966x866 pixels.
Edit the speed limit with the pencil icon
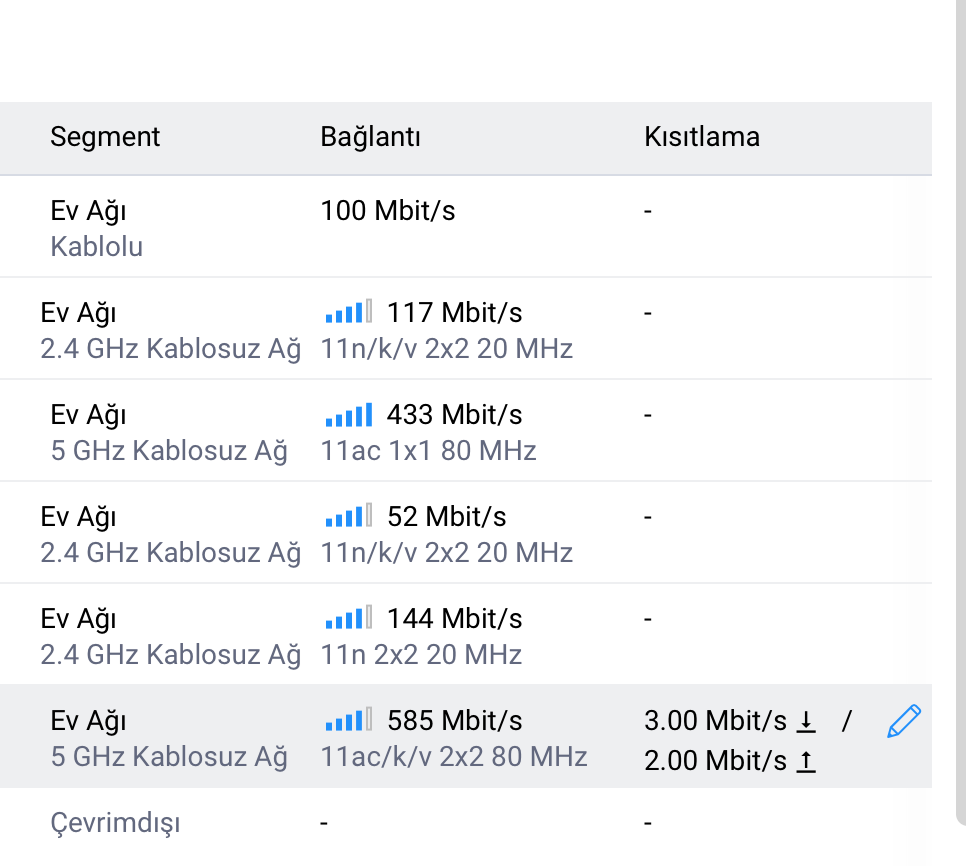904,721
